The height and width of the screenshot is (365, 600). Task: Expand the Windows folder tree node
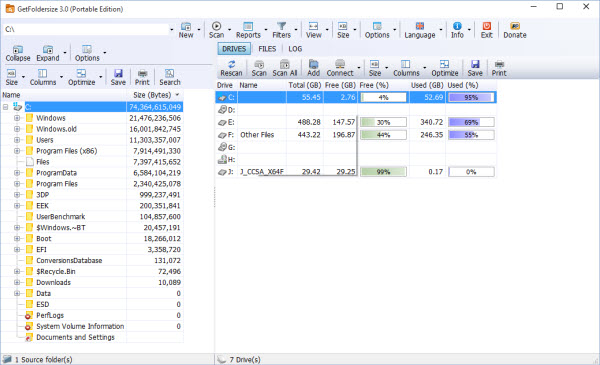[17, 118]
